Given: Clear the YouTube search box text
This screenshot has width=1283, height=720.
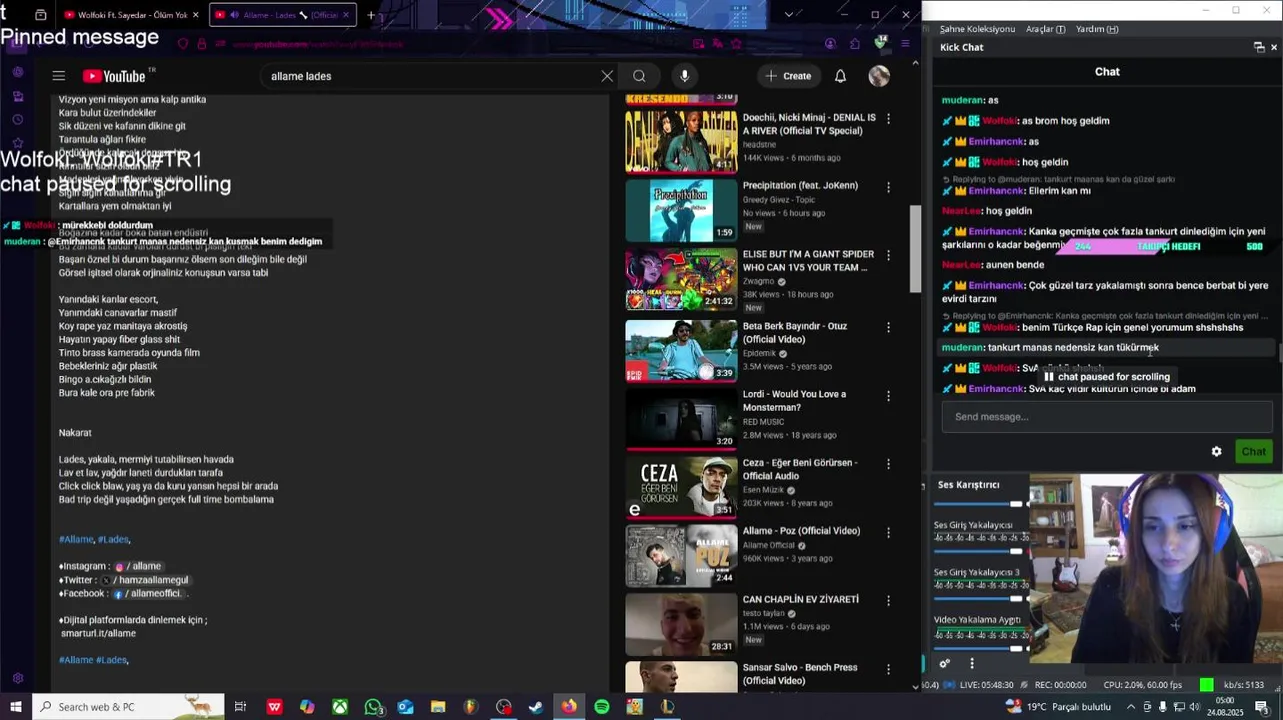Looking at the screenshot, I should coord(607,76).
